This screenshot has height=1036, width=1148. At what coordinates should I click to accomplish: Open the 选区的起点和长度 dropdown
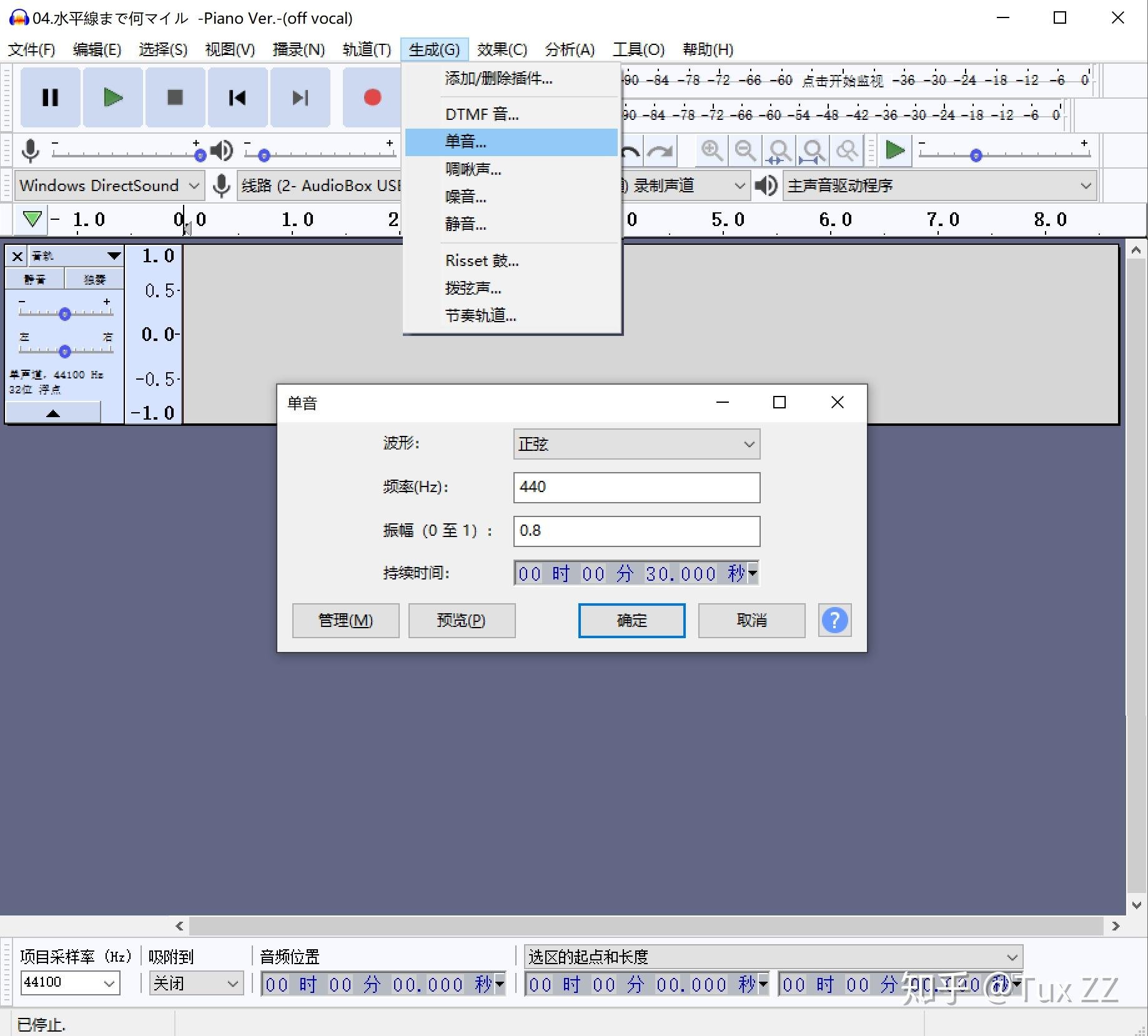click(x=773, y=957)
